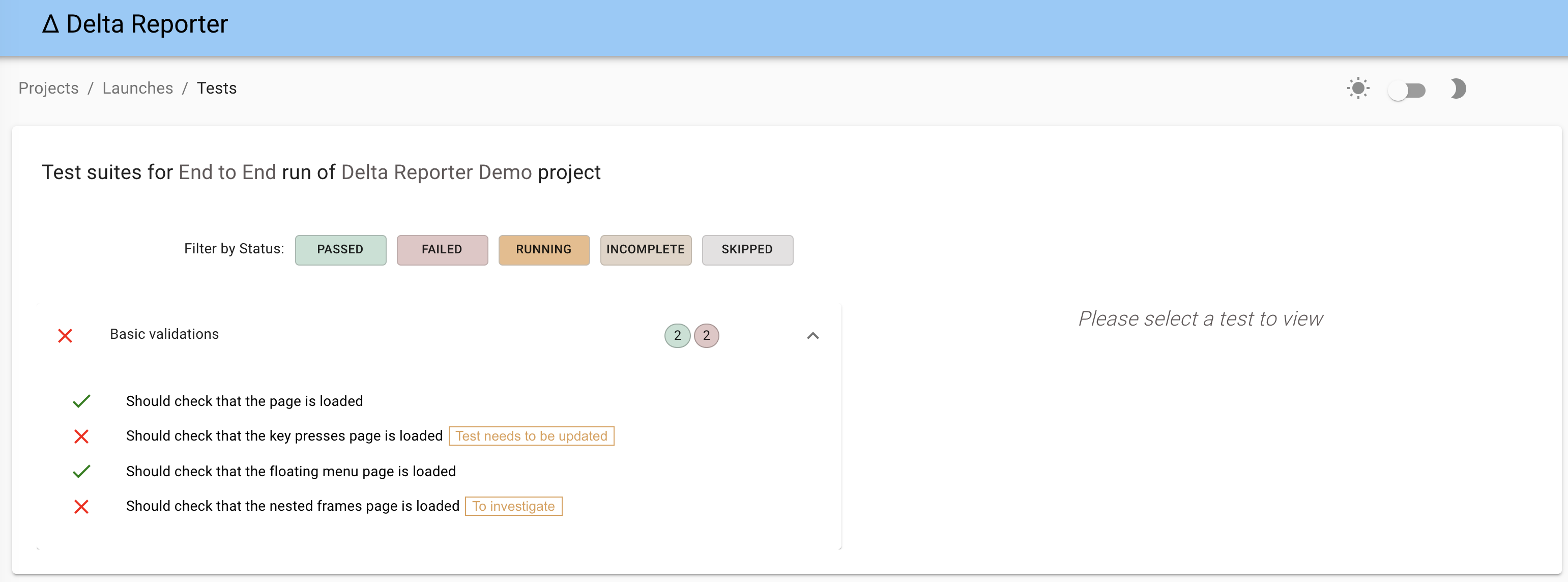Filter by SKIPPED status
Viewport: 1568px width, 582px height.
747,250
